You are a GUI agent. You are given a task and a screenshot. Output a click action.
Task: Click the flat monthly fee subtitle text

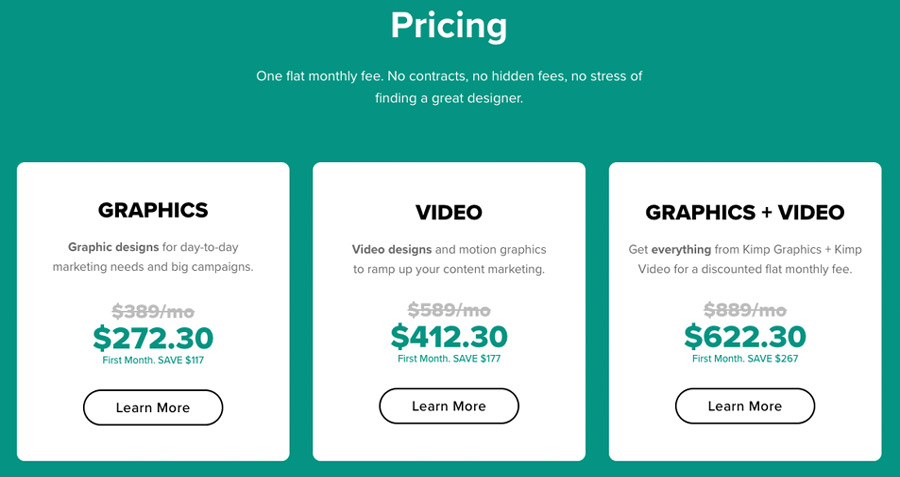pos(449,87)
